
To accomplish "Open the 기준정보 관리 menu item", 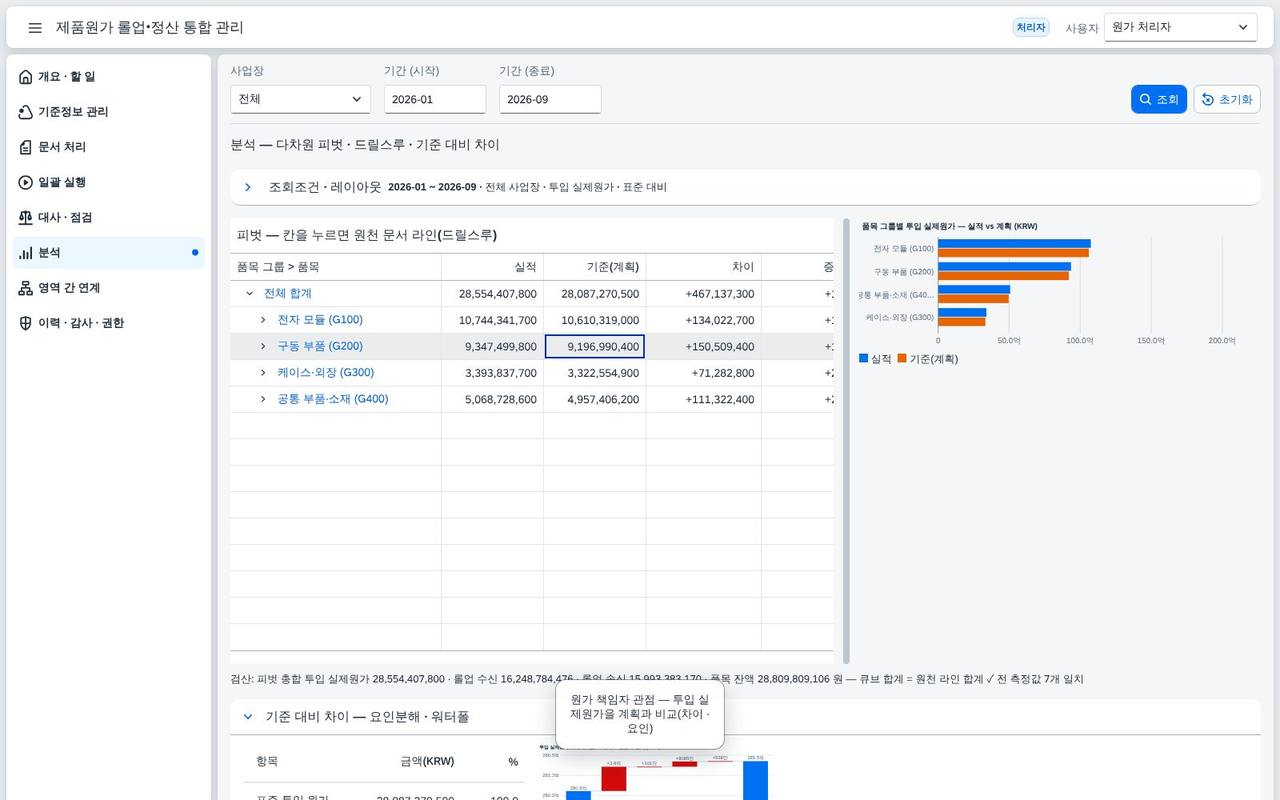I will tap(109, 112).
